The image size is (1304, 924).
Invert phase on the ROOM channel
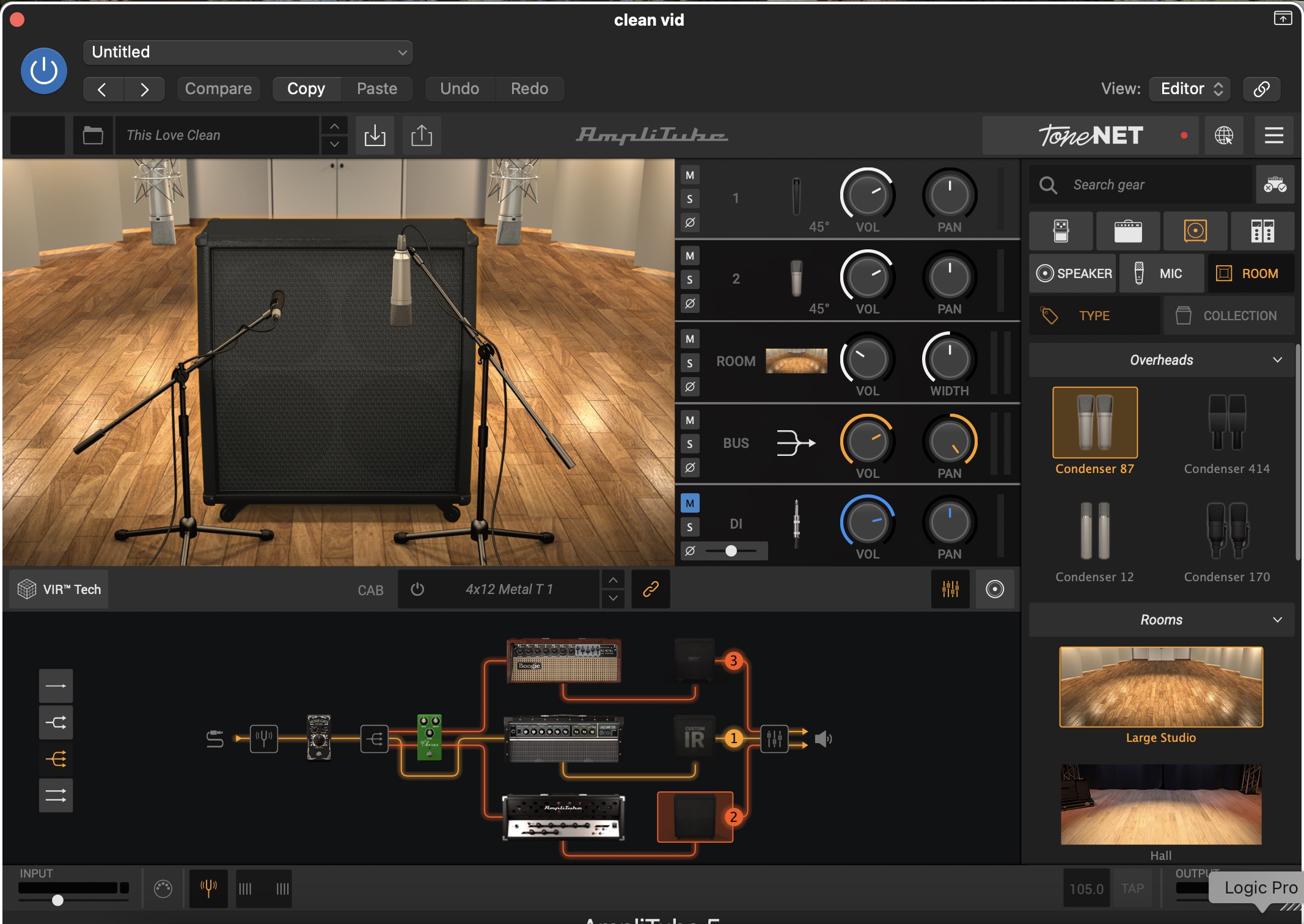[x=690, y=387]
